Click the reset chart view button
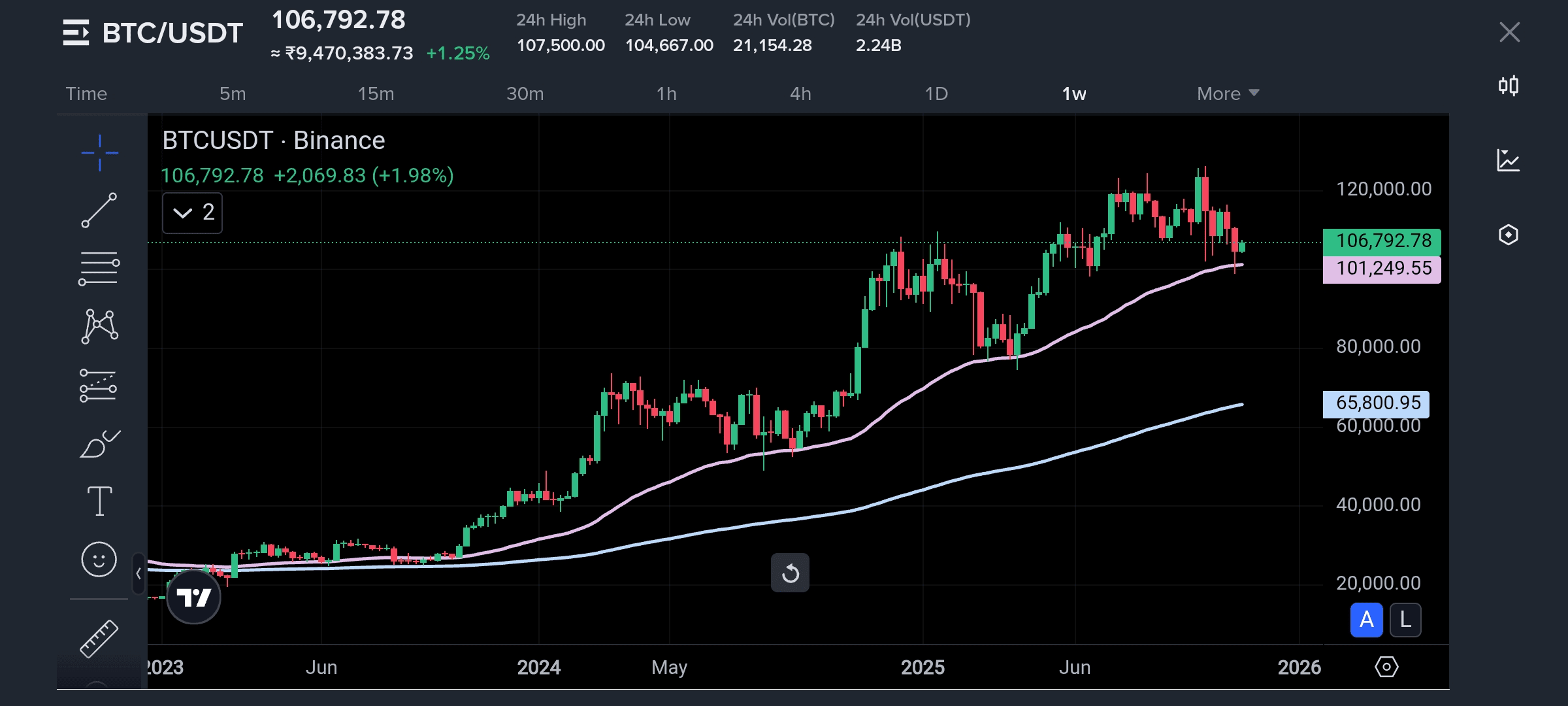This screenshot has height=706, width=1568. 790,573
